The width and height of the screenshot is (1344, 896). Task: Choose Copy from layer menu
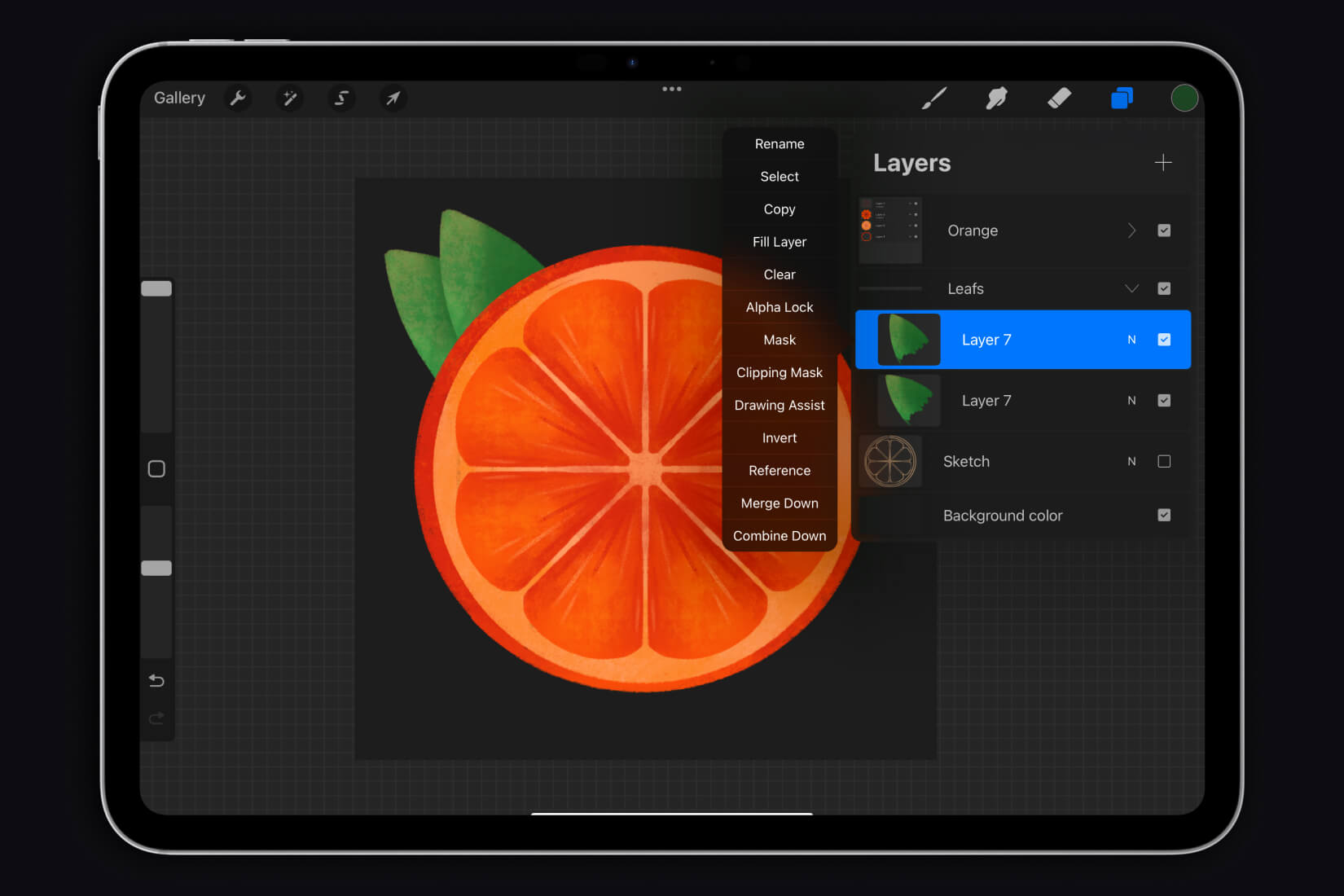point(780,209)
